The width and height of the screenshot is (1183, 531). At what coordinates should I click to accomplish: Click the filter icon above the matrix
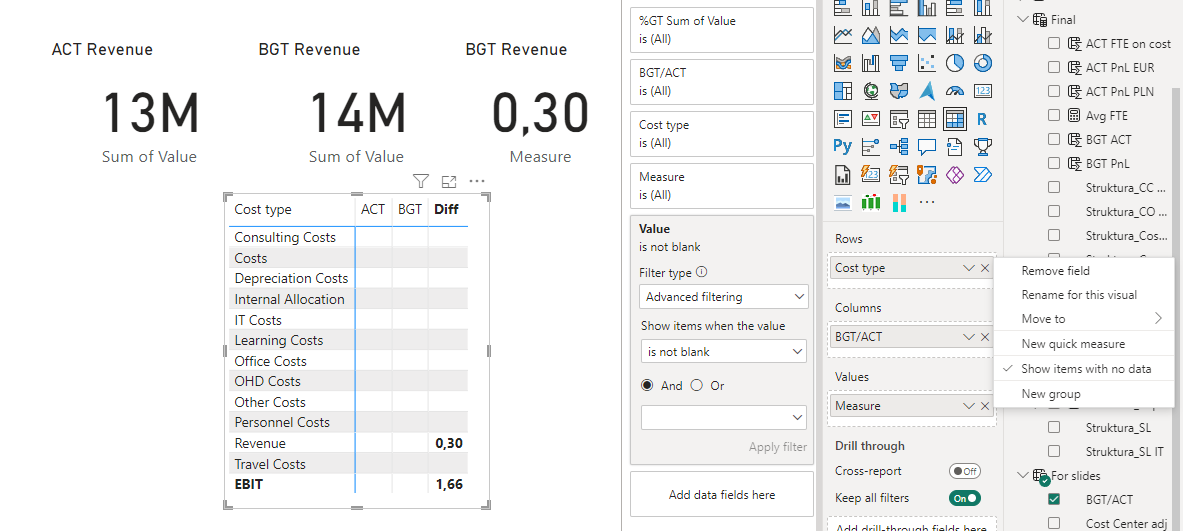point(421,181)
